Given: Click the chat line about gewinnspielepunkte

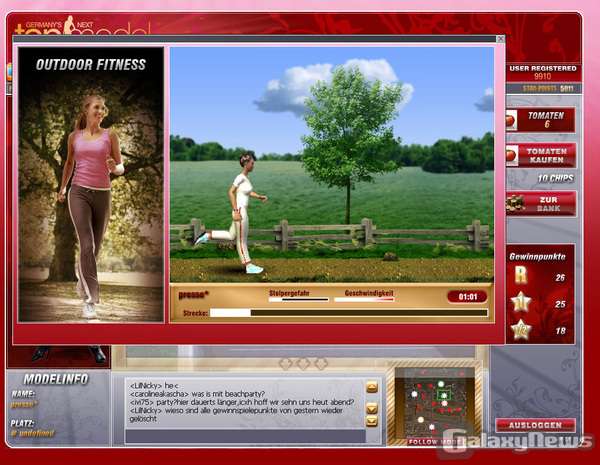Looking at the screenshot, I should 236,414.
